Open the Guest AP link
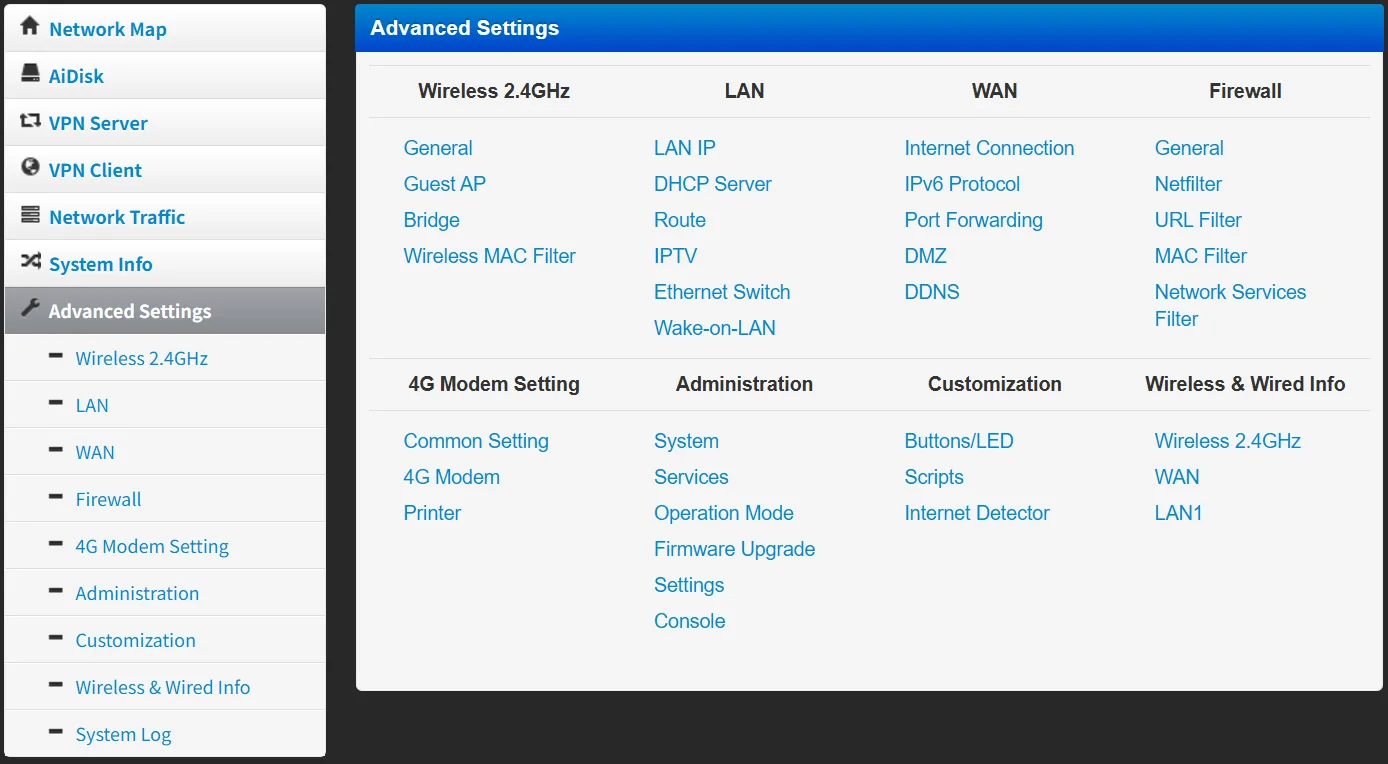Viewport: 1388px width, 764px height. point(444,184)
